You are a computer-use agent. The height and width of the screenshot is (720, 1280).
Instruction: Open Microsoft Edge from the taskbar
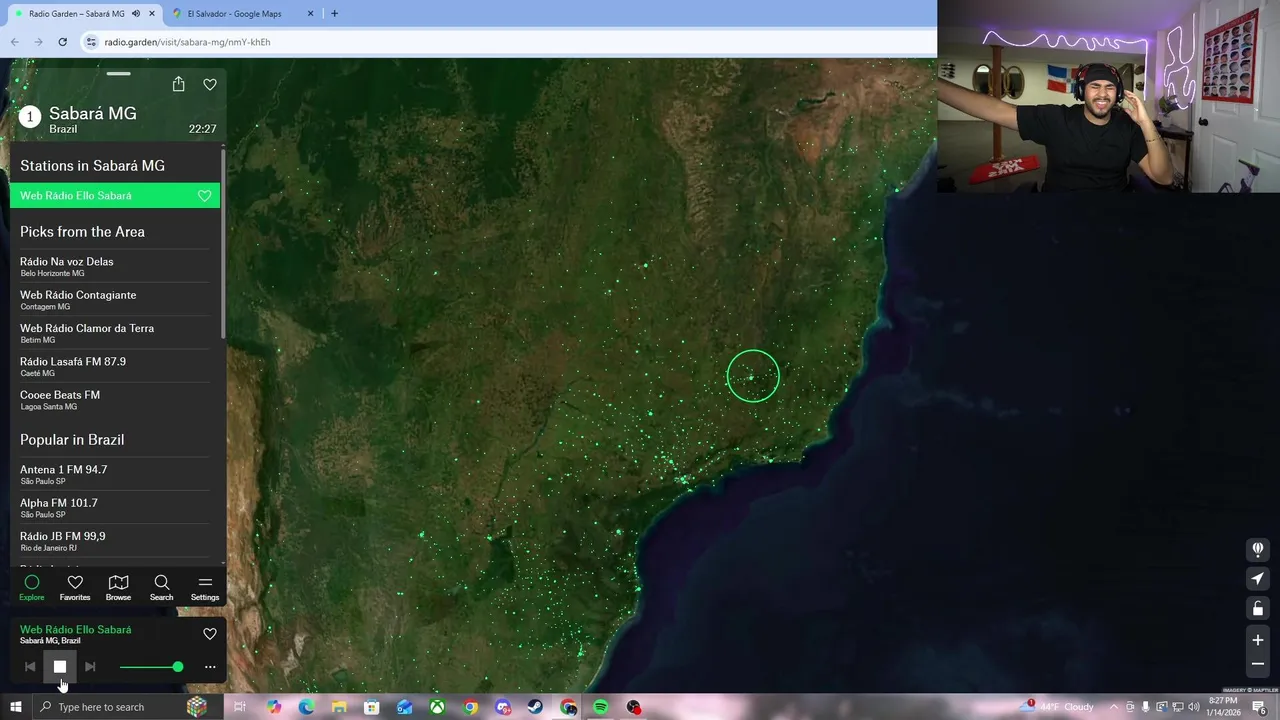306,707
